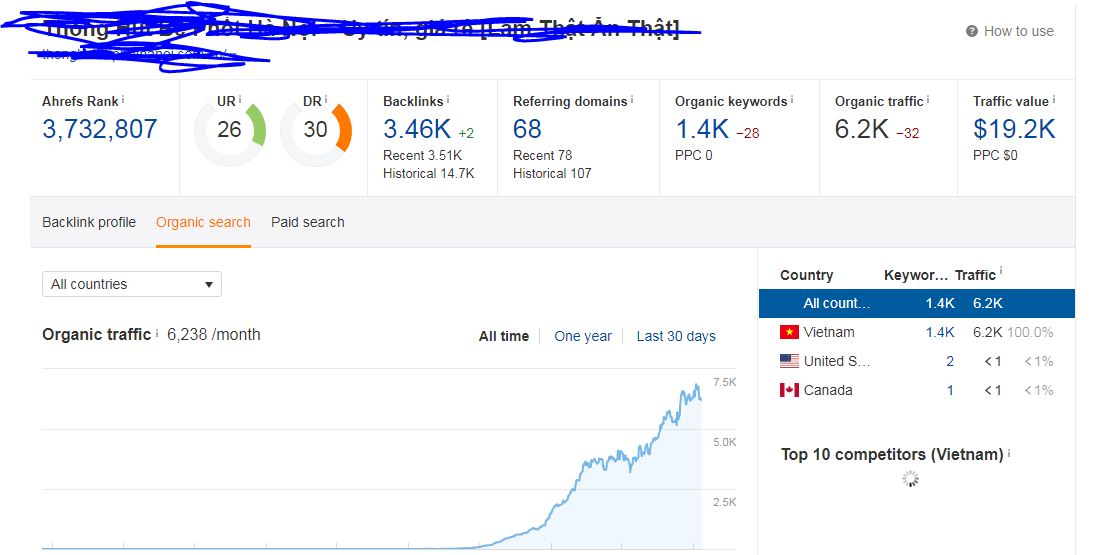
Task: Click Recent 3.51K backlinks text
Action: pyautogui.click(x=423, y=156)
